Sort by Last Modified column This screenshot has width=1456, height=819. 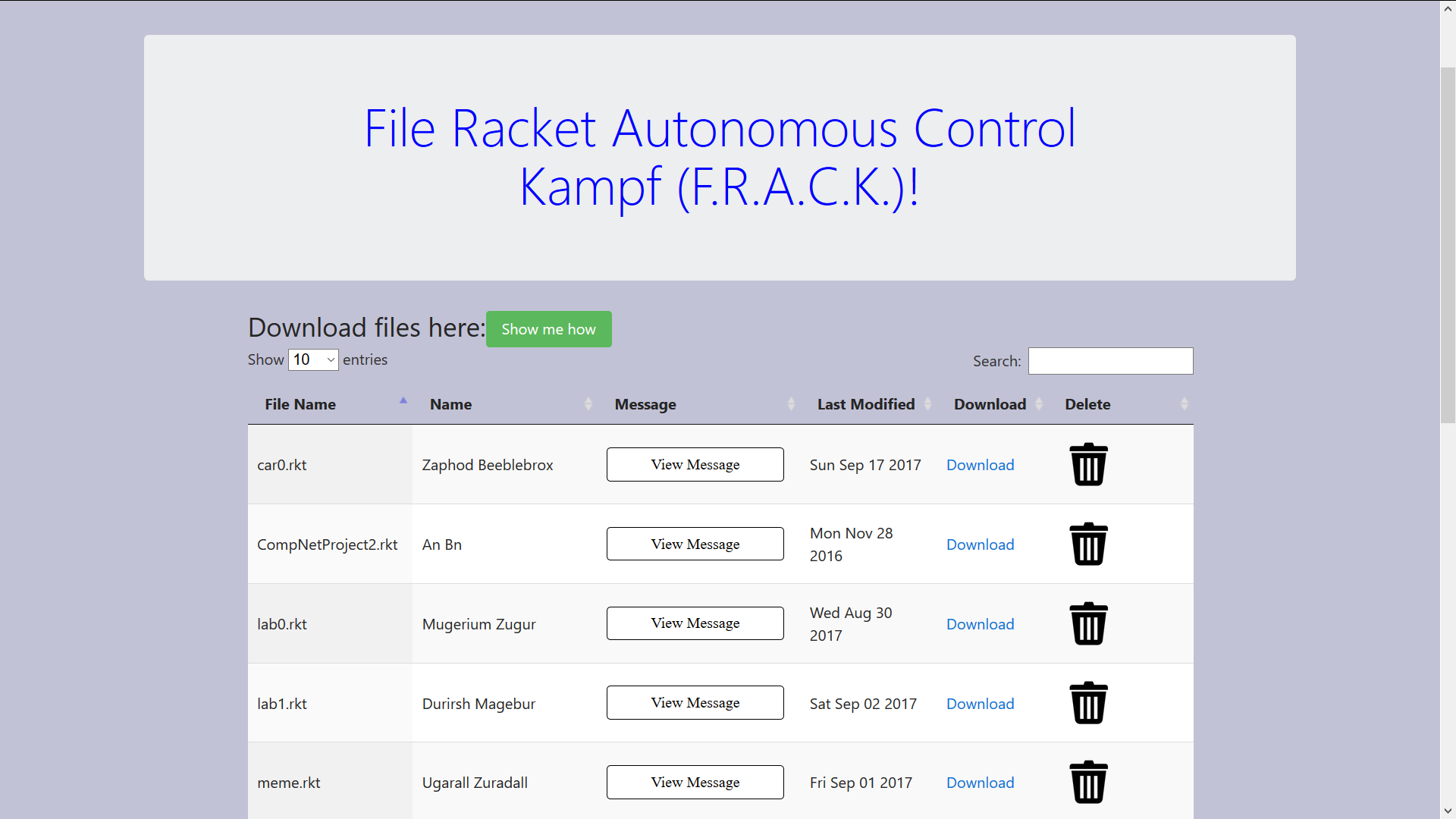point(866,404)
